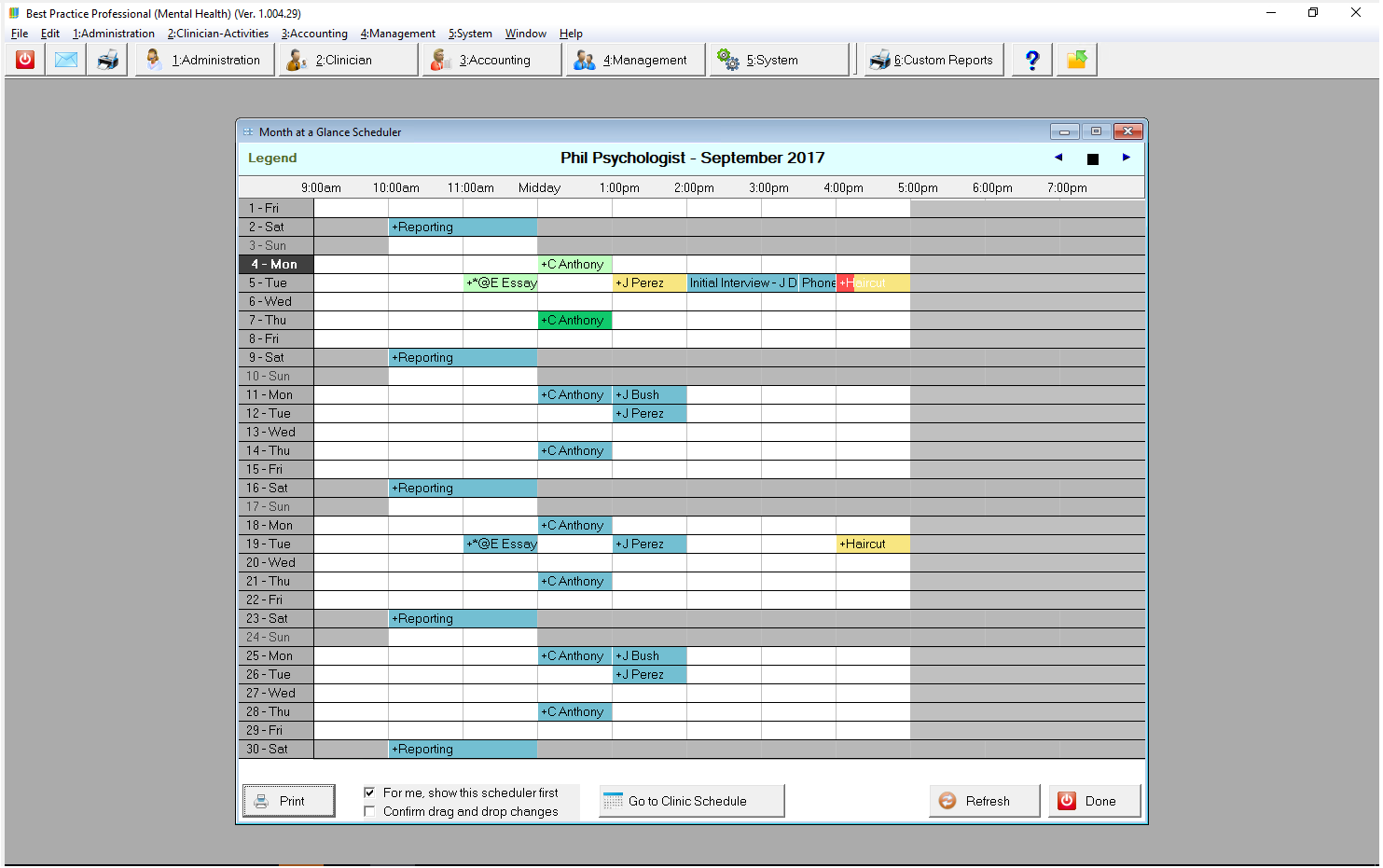This screenshot has width=1383, height=868.
Task: Open the 2:Clinician toolbar dropdown
Action: point(348,60)
